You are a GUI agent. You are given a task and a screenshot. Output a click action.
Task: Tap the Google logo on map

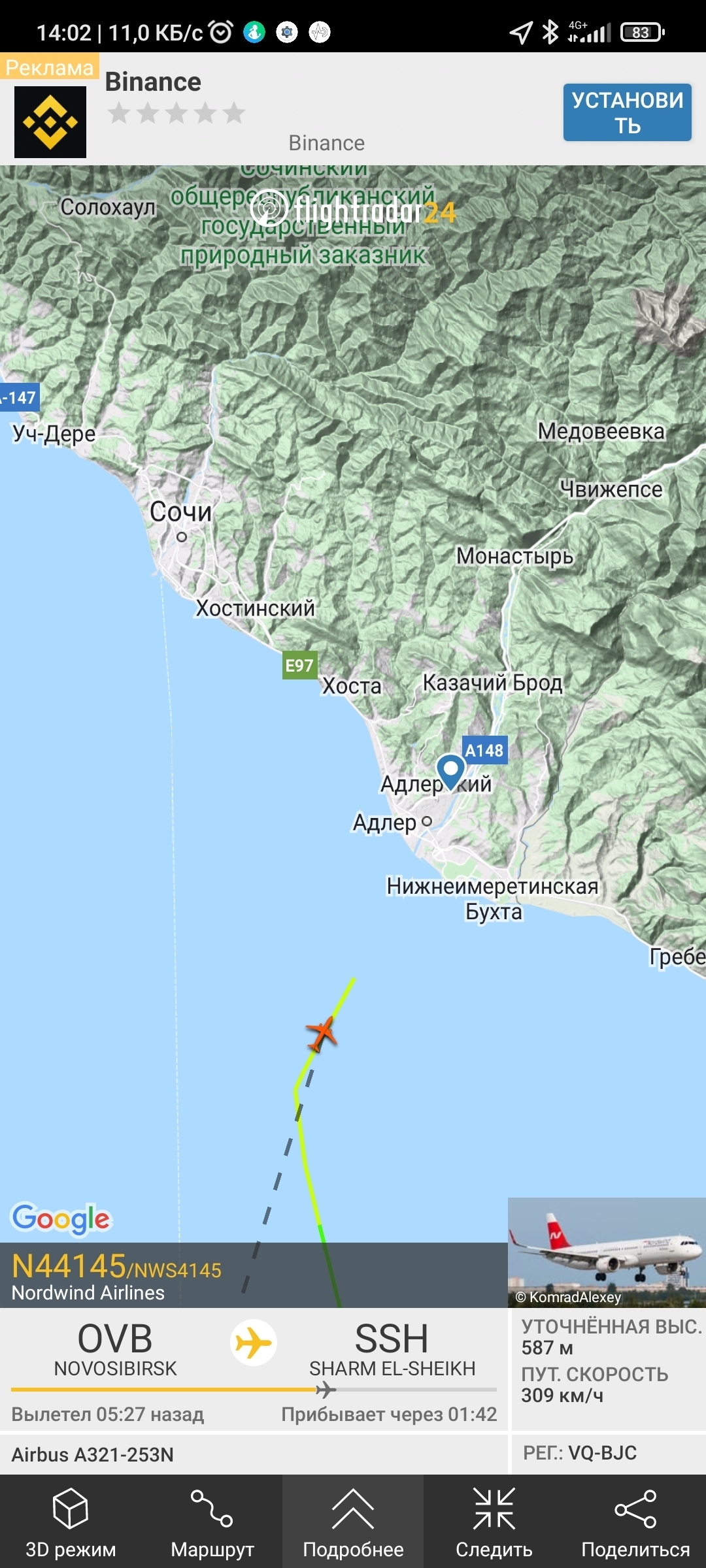pyautogui.click(x=61, y=1219)
